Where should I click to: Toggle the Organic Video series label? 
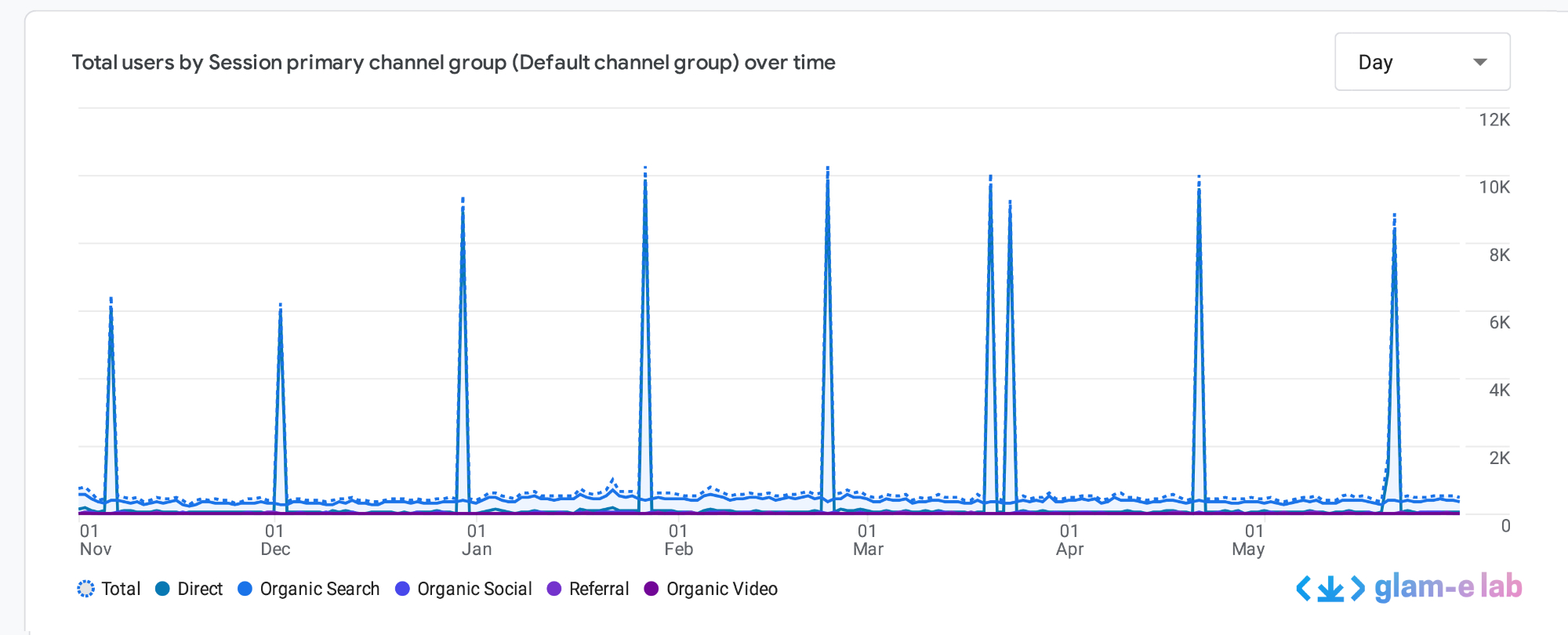(721, 589)
